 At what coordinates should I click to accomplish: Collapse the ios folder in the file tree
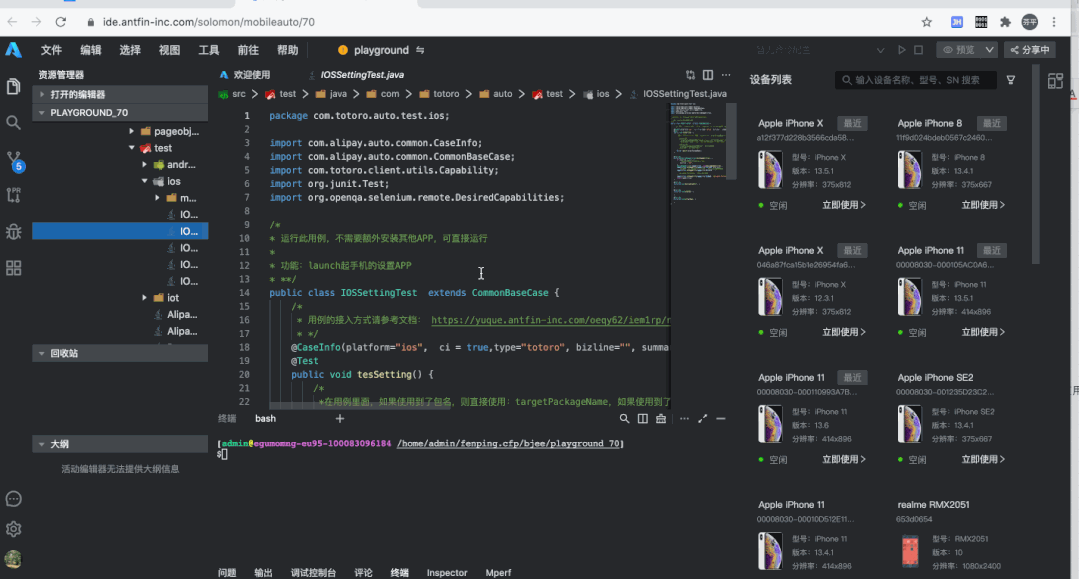pos(144,182)
